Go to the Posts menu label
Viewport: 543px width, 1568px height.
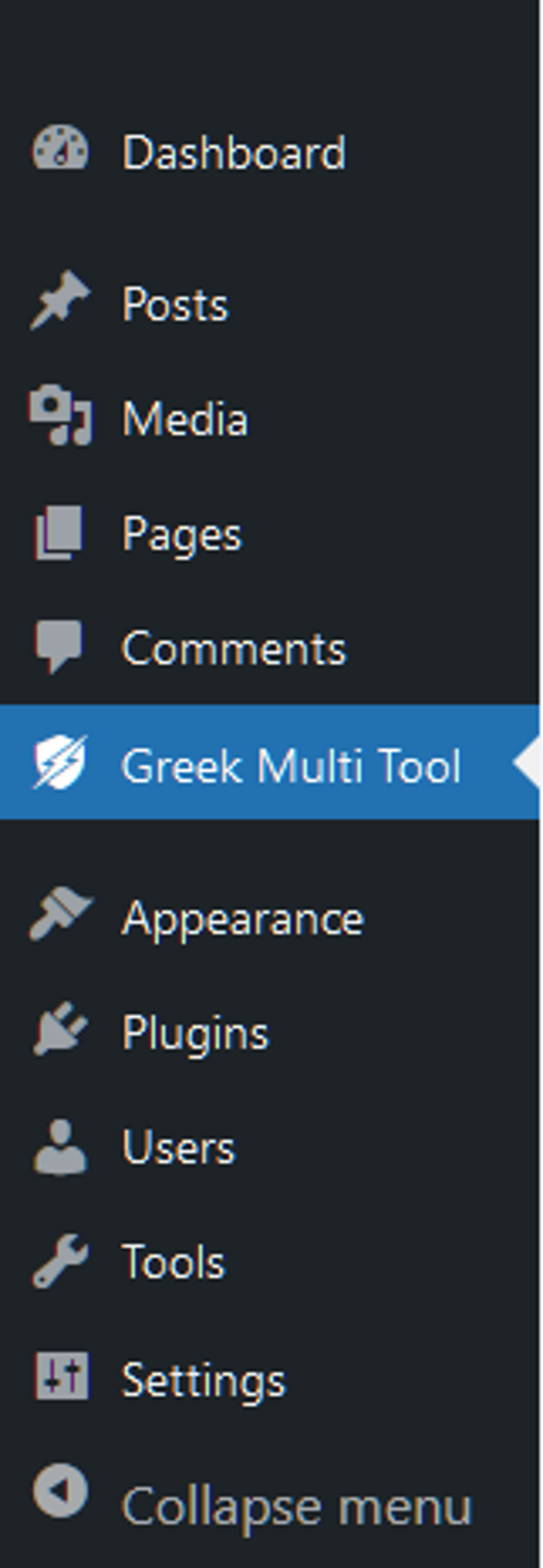[175, 303]
